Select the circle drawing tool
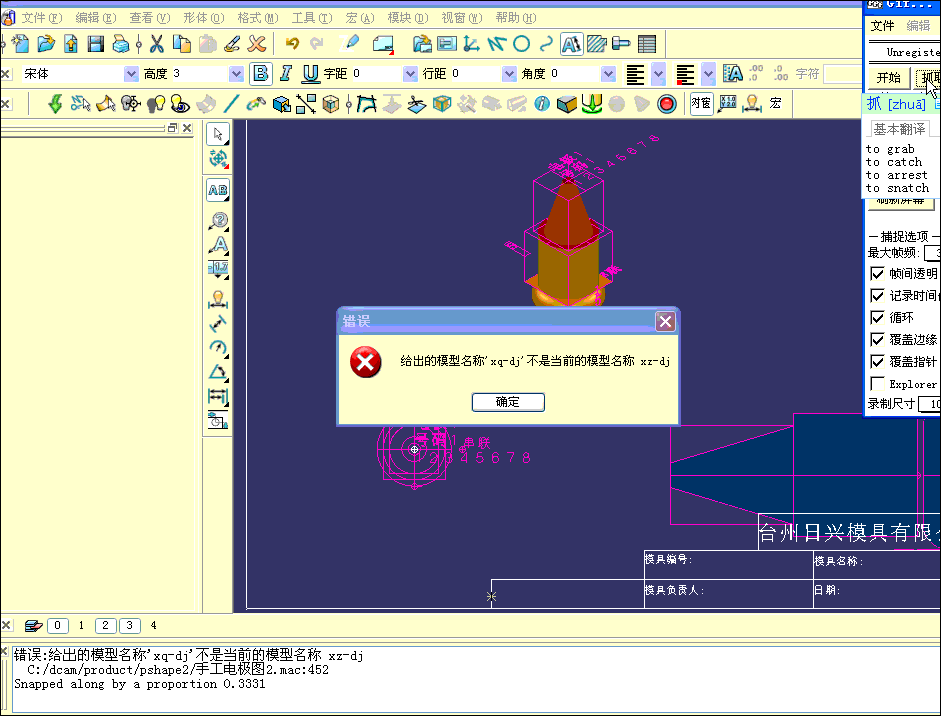The height and width of the screenshot is (716, 941). click(x=522, y=44)
